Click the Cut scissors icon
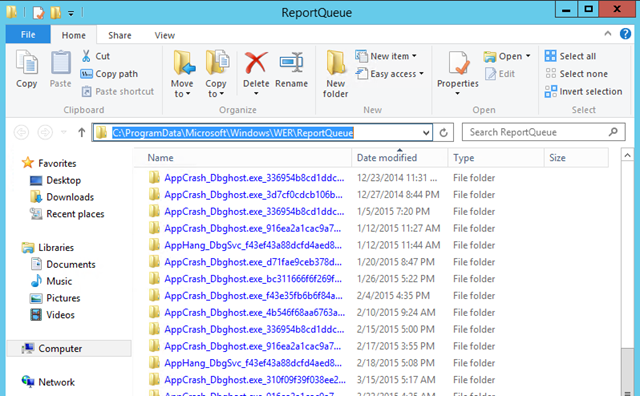The height and width of the screenshot is (396, 640). 86,56
